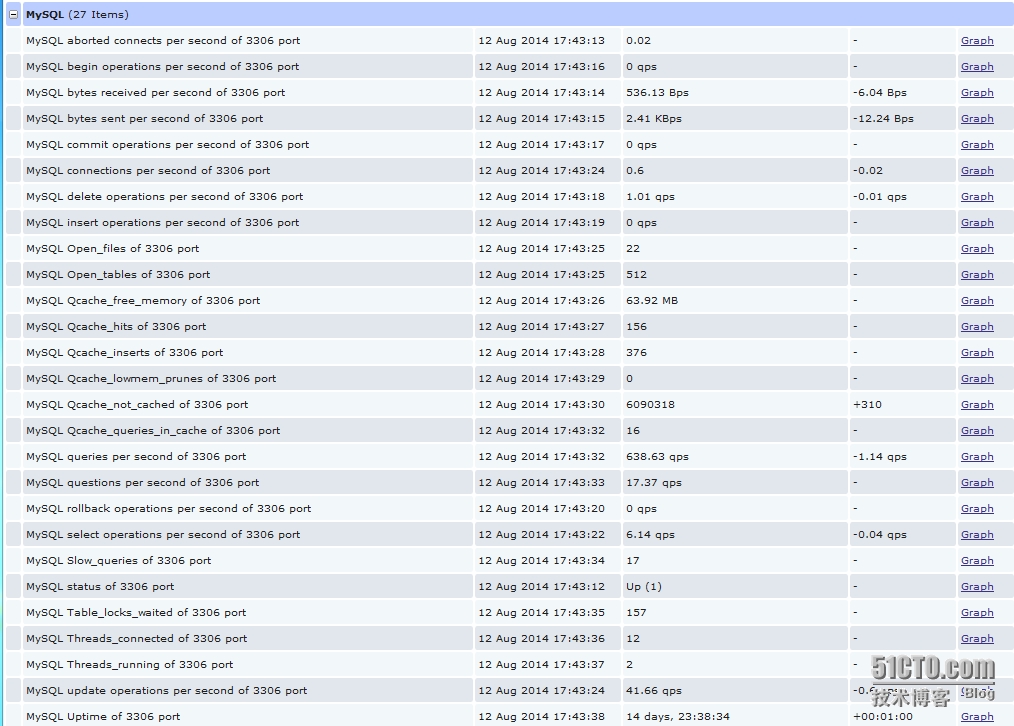Click the change value '-12.24 Bps'
The width and height of the screenshot is (1014, 726).
[x=883, y=118]
